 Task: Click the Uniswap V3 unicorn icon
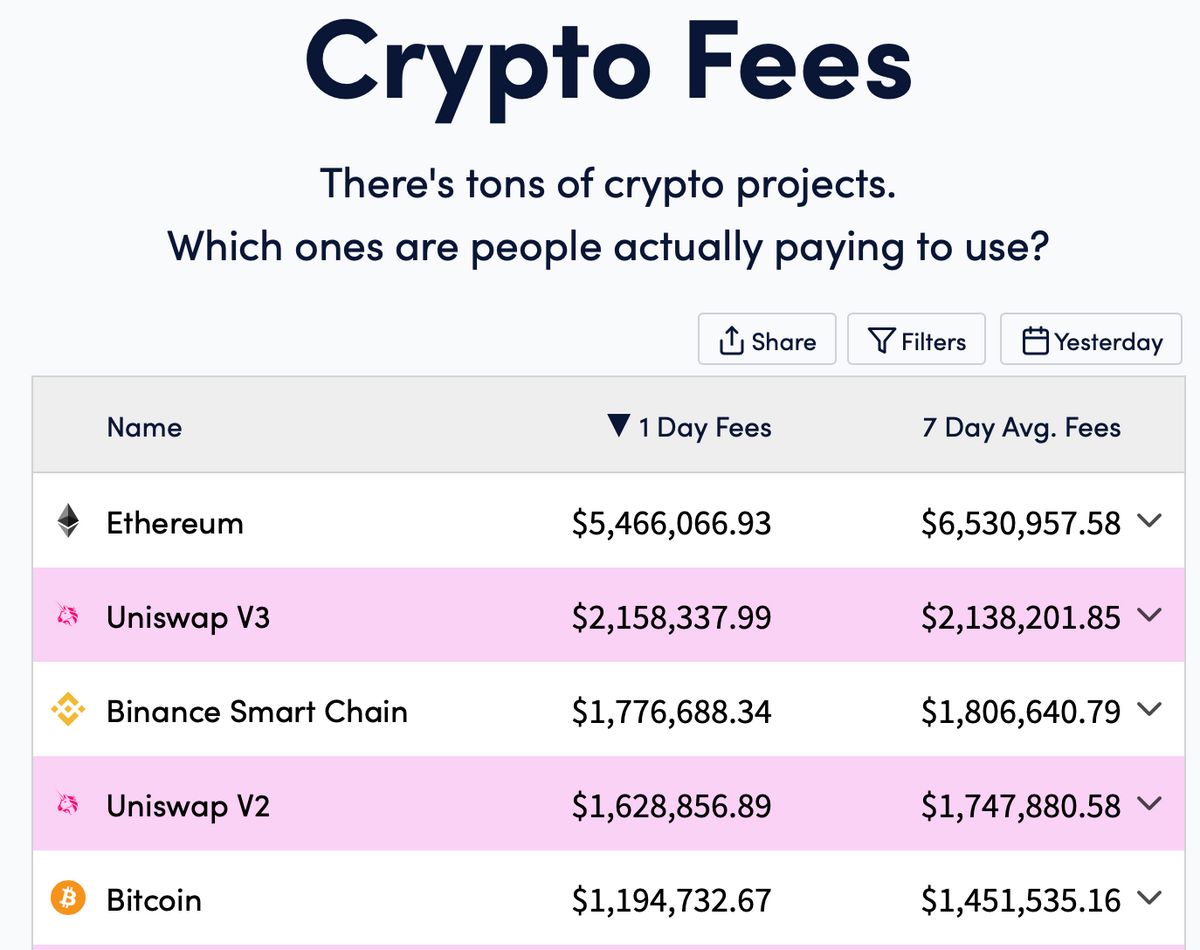[x=68, y=617]
